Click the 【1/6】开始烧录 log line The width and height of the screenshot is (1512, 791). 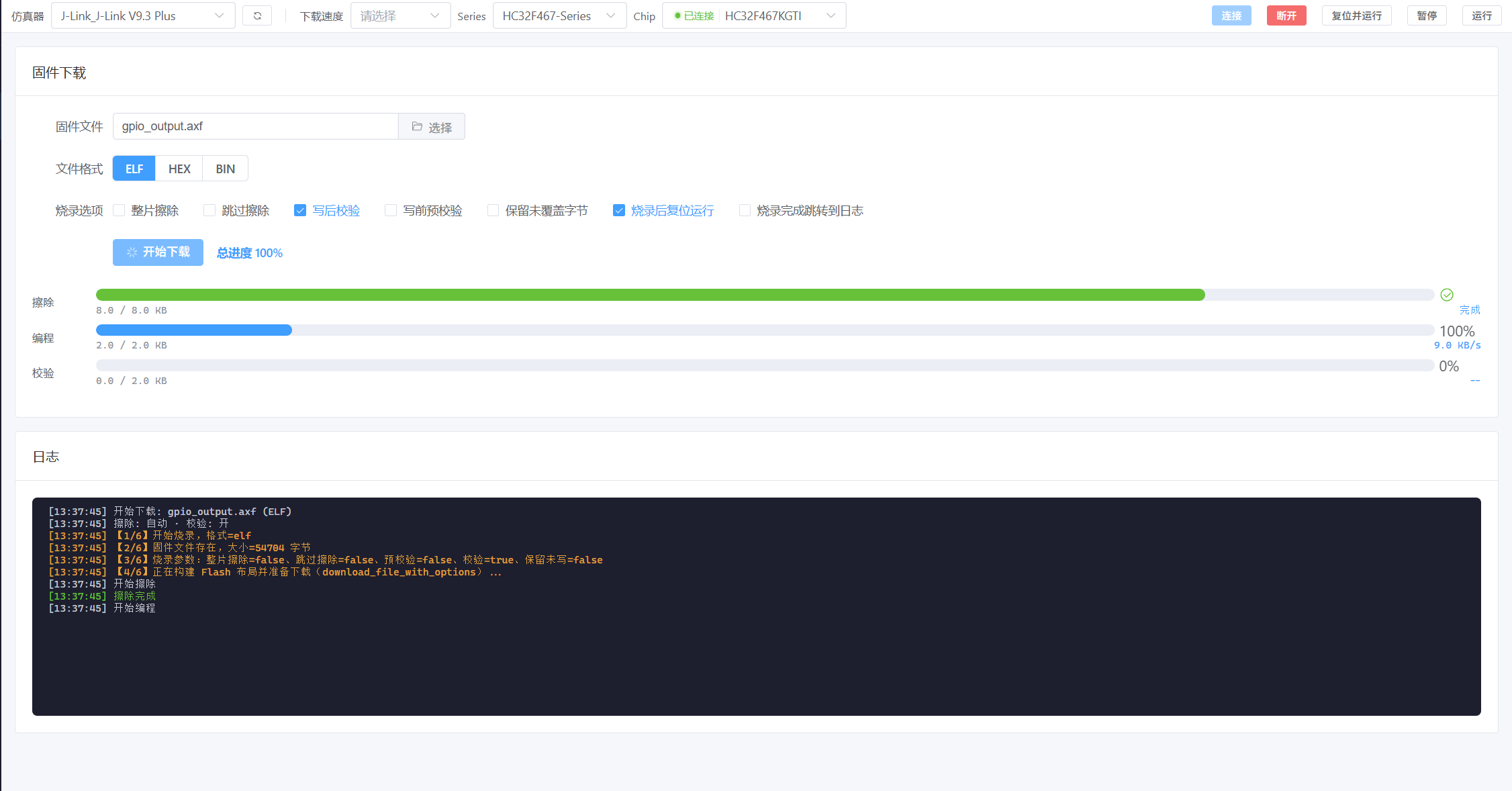(150, 536)
